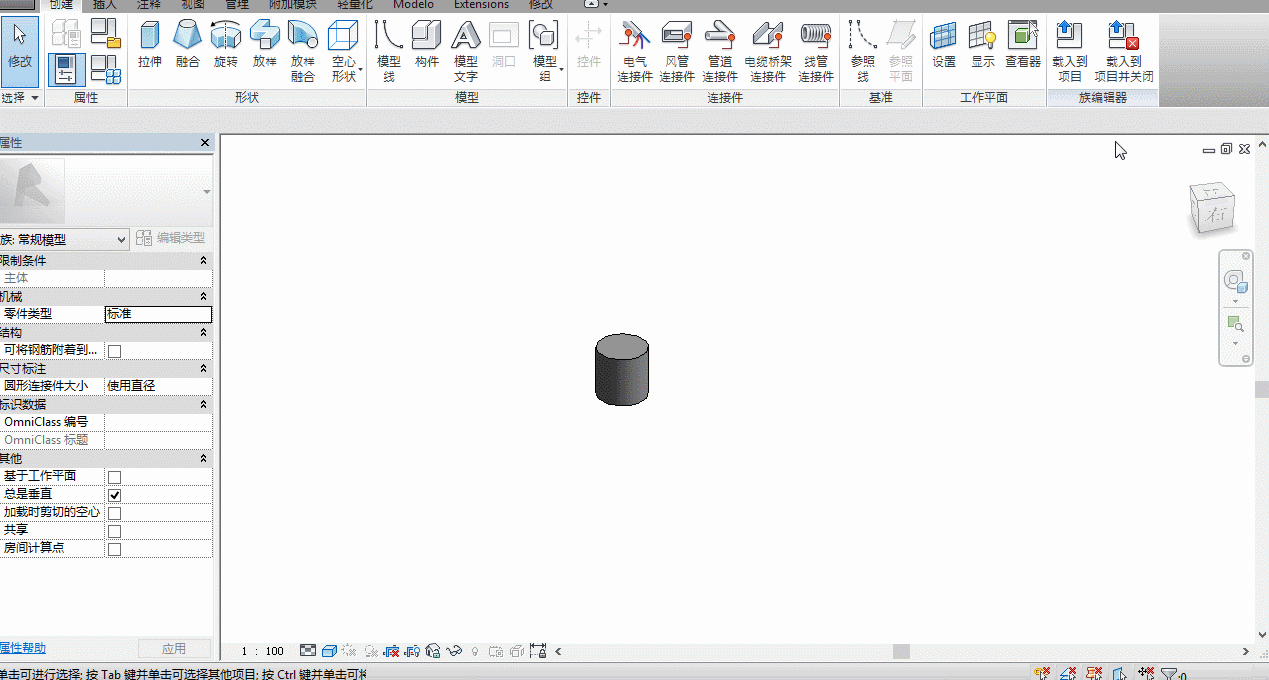
Task: Pick the 放样融合 (Swept Blend) tool
Action: [x=303, y=51]
